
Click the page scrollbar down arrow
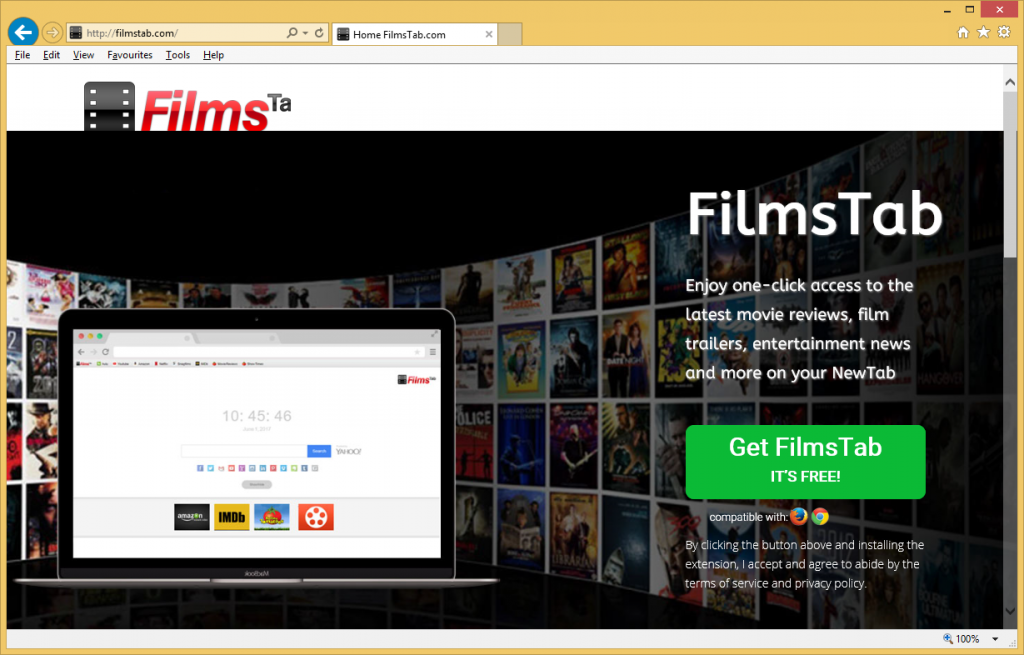click(x=1010, y=612)
